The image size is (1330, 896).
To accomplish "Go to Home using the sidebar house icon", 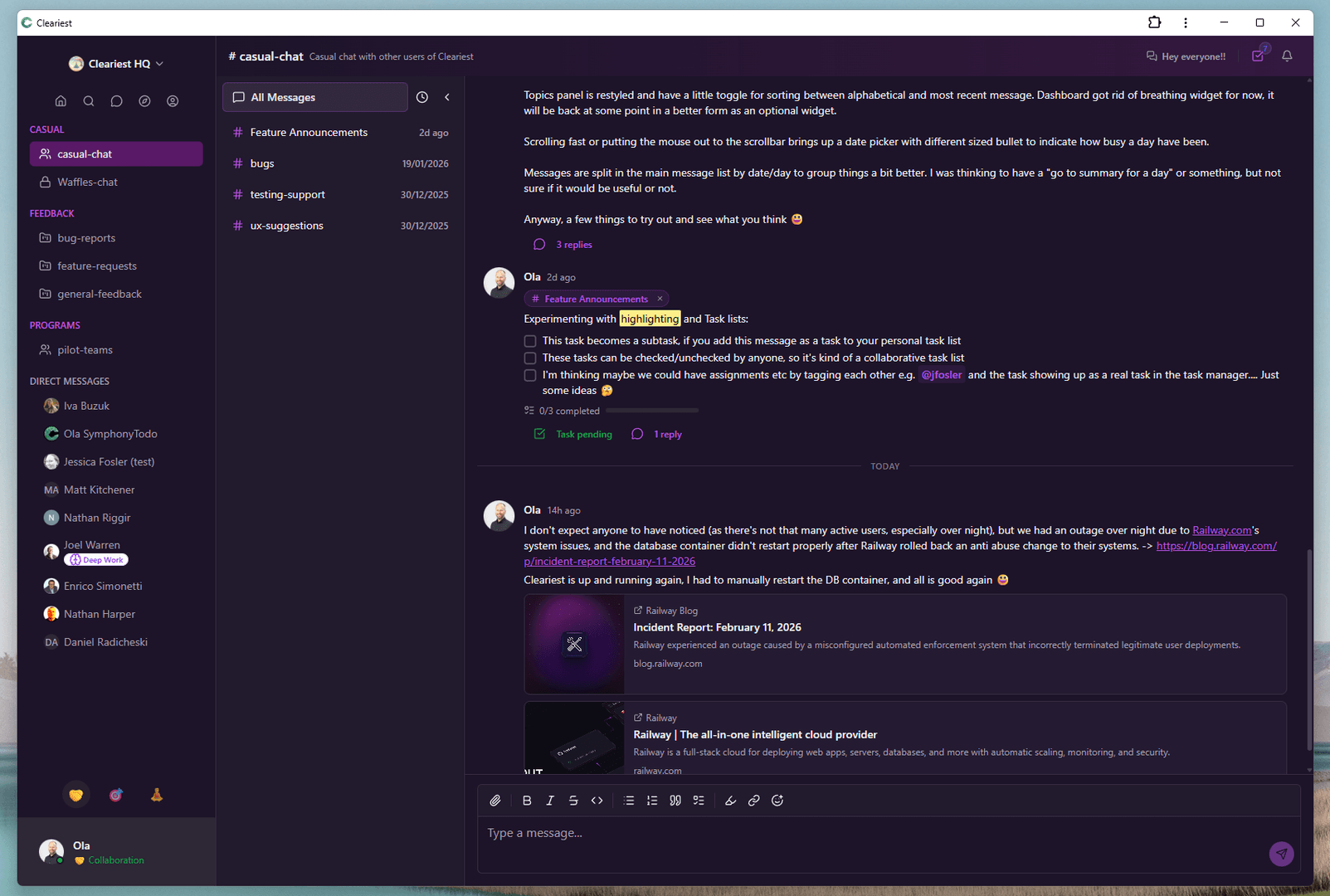I will click(x=61, y=100).
